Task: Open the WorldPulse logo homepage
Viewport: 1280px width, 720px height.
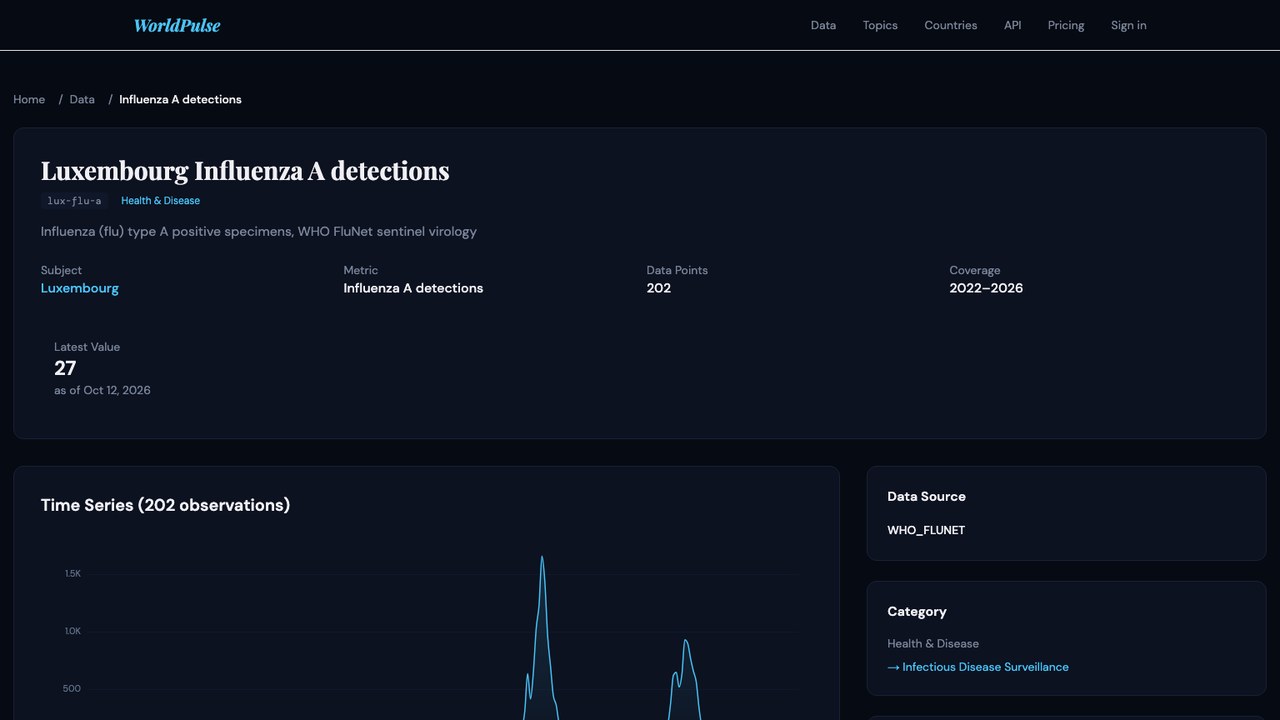Action: [x=177, y=25]
